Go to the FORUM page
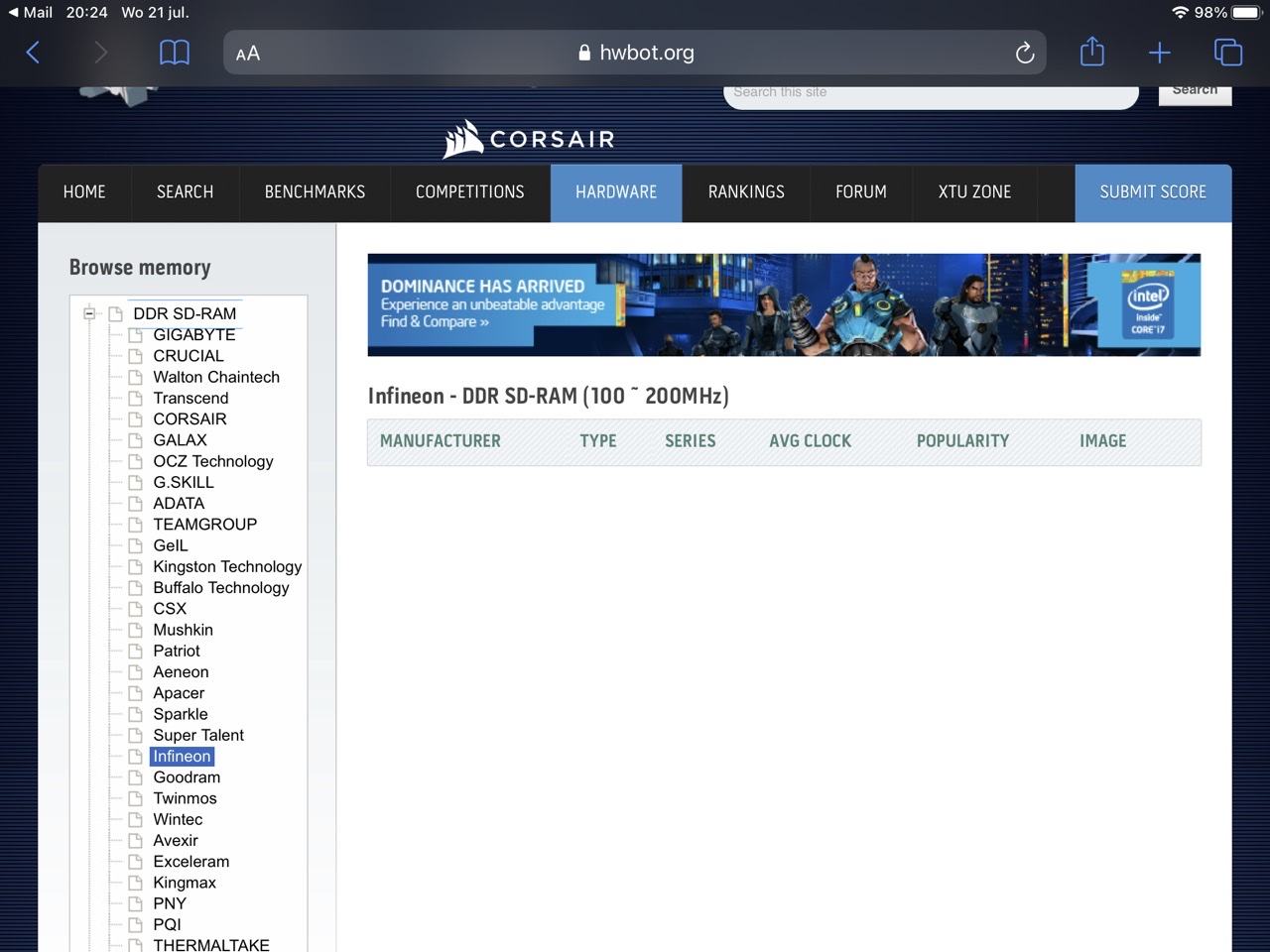 click(861, 192)
